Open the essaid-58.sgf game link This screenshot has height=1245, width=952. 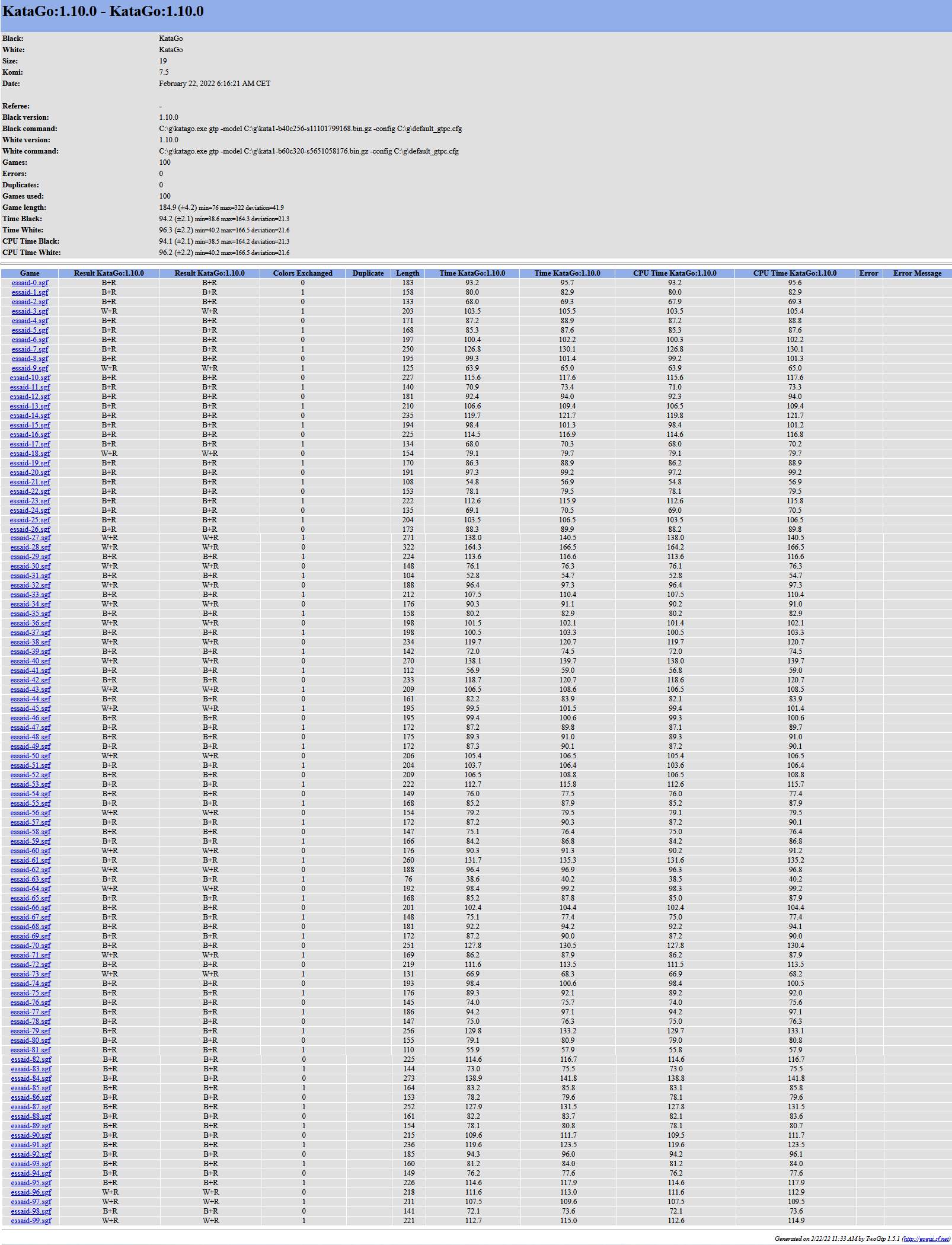pos(30,832)
